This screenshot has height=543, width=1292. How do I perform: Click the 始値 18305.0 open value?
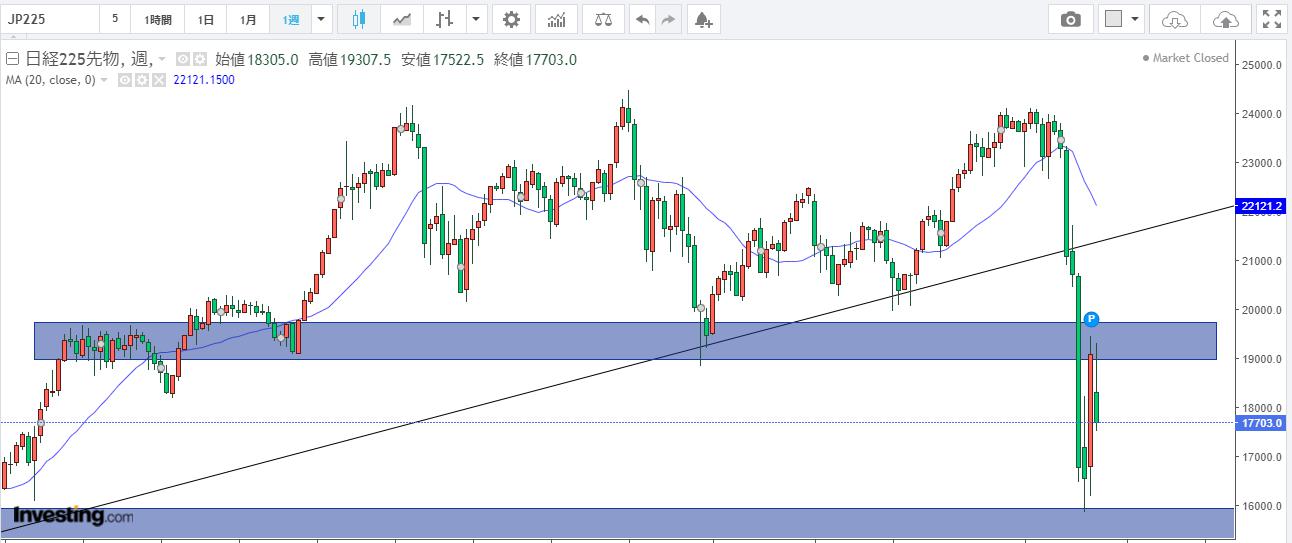[257, 60]
